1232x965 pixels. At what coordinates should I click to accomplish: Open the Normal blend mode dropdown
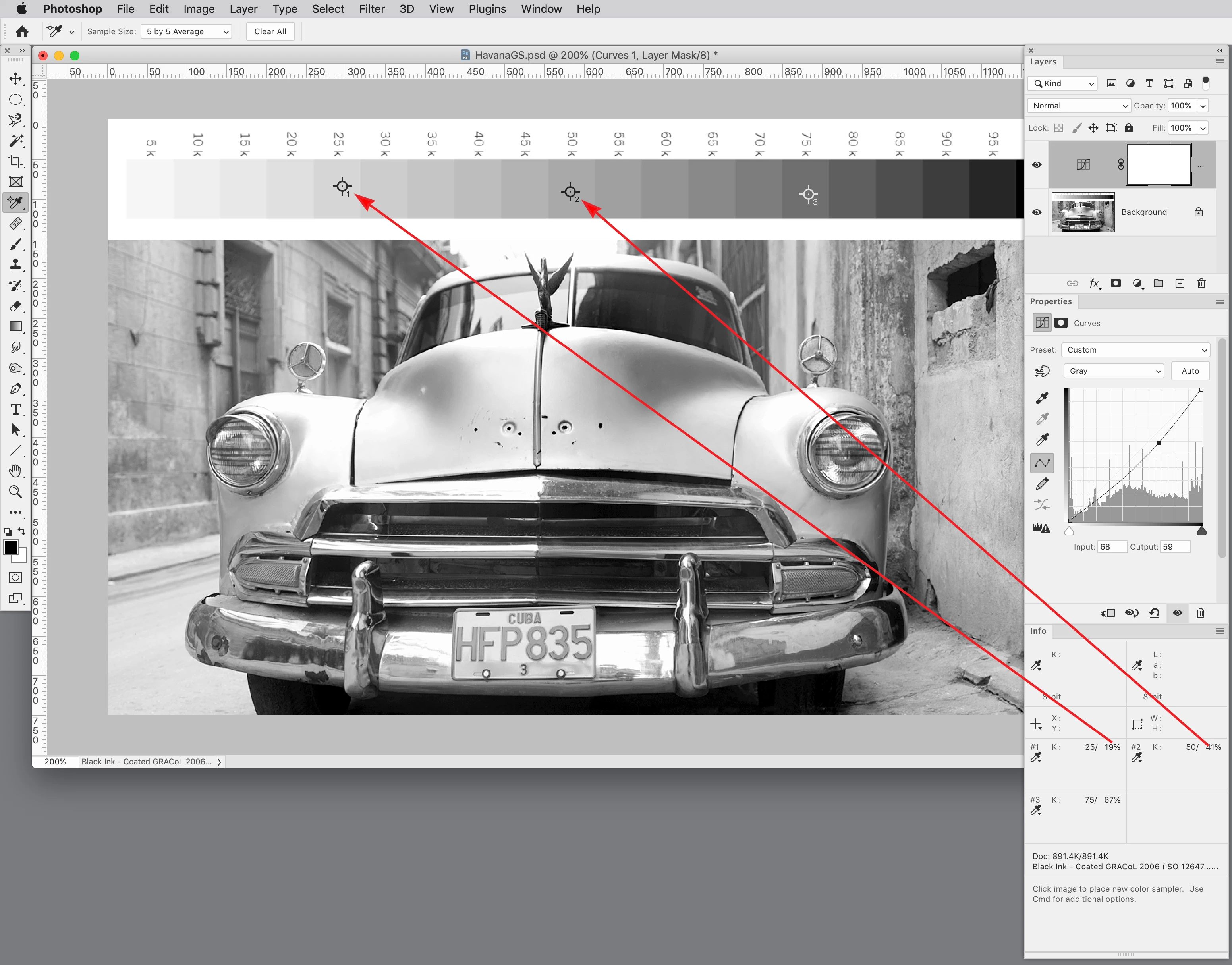(1078, 106)
